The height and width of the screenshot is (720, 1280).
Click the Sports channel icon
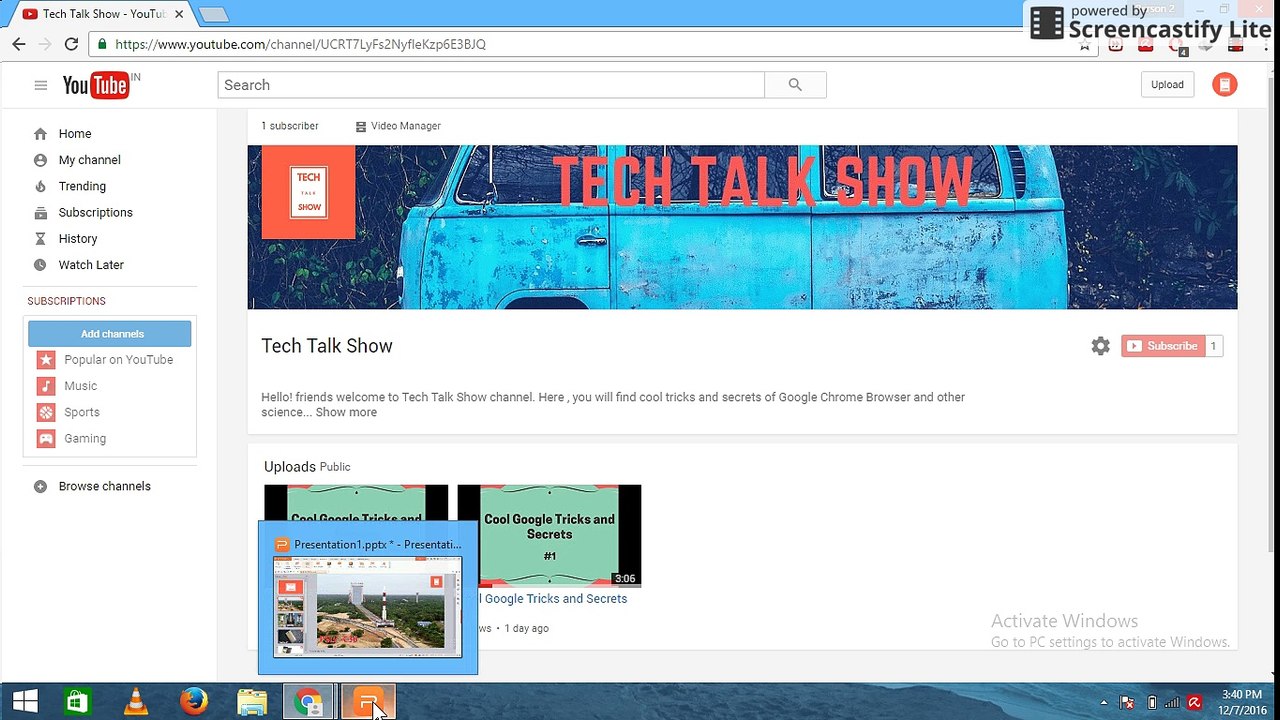tap(46, 412)
